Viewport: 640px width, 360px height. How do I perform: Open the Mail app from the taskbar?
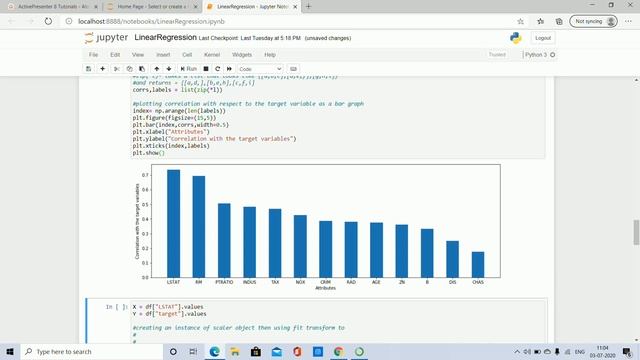(x=277, y=351)
